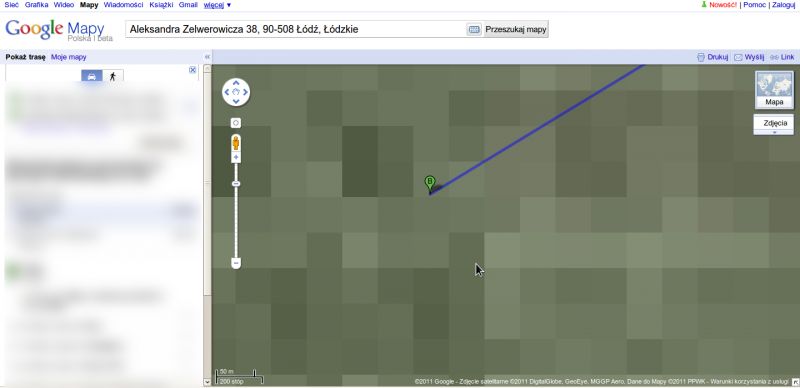Open the on-screen keyboard icon
Viewport: 800px width, 388px height.
474,30
